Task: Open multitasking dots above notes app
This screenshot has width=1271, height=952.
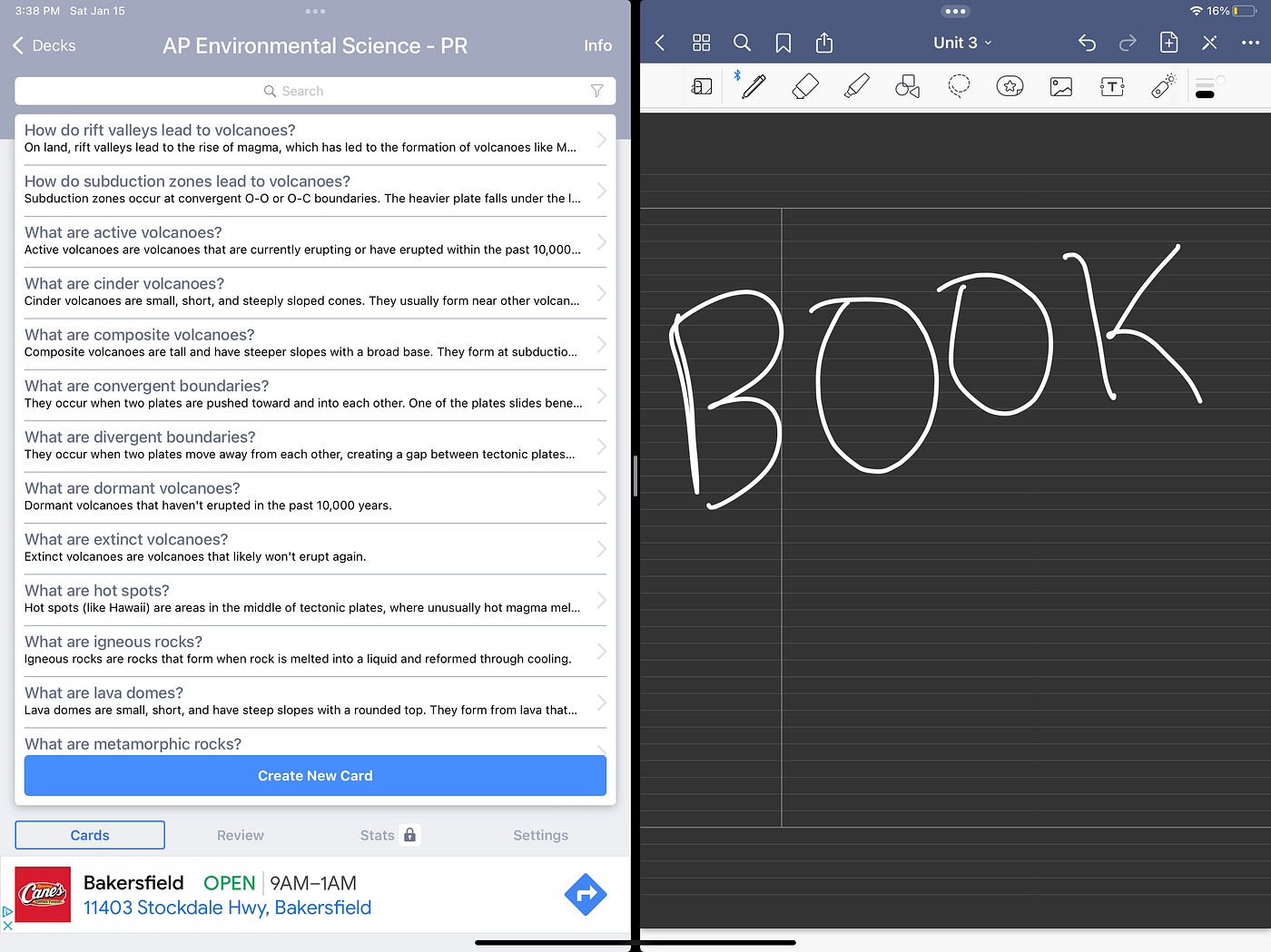Action: [955, 12]
